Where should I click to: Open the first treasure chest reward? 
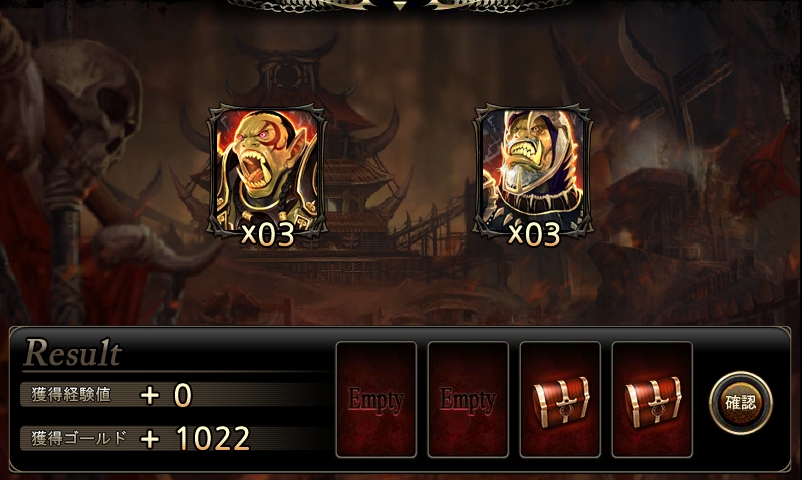click(x=560, y=399)
